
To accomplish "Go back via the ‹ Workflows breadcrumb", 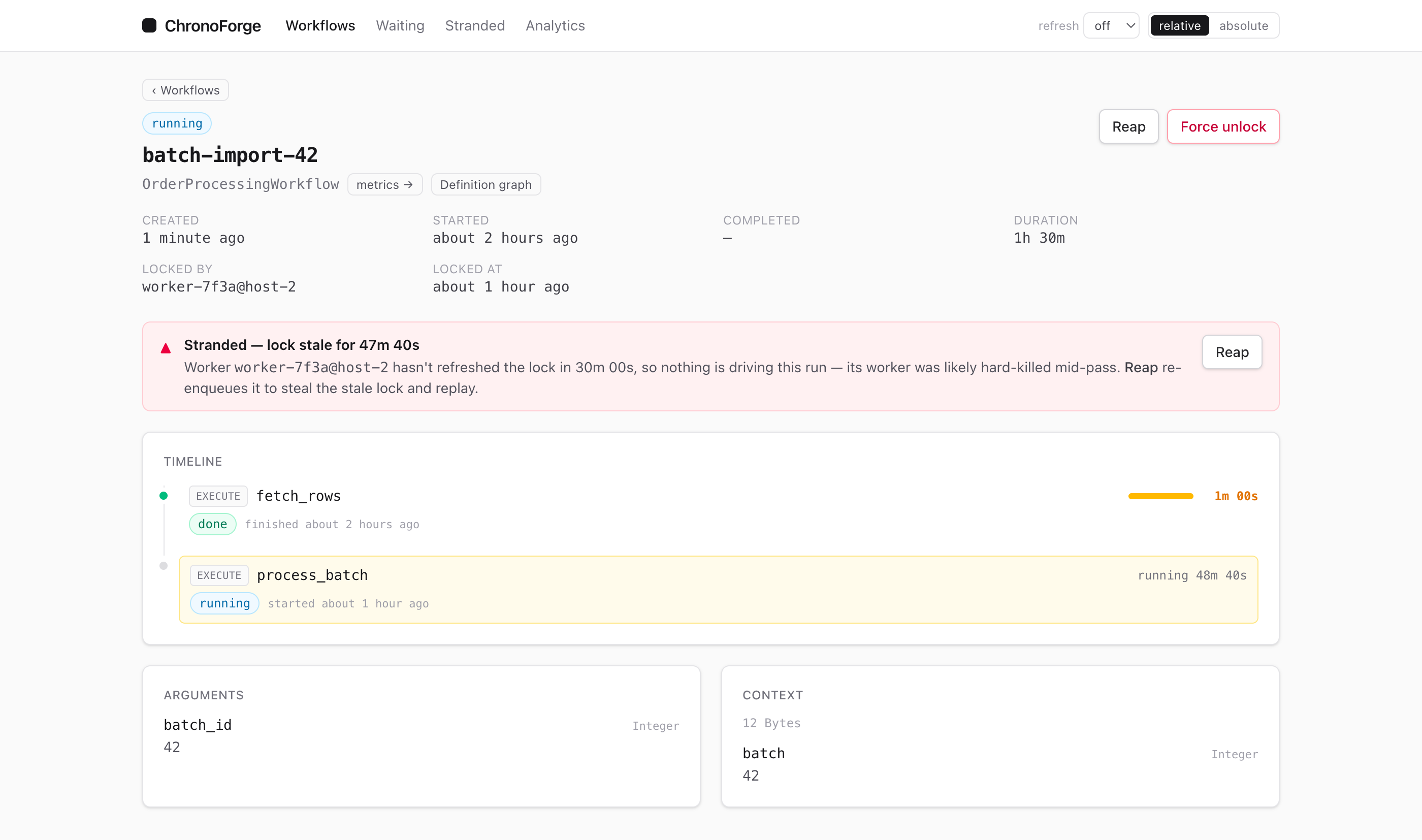I will (x=185, y=90).
